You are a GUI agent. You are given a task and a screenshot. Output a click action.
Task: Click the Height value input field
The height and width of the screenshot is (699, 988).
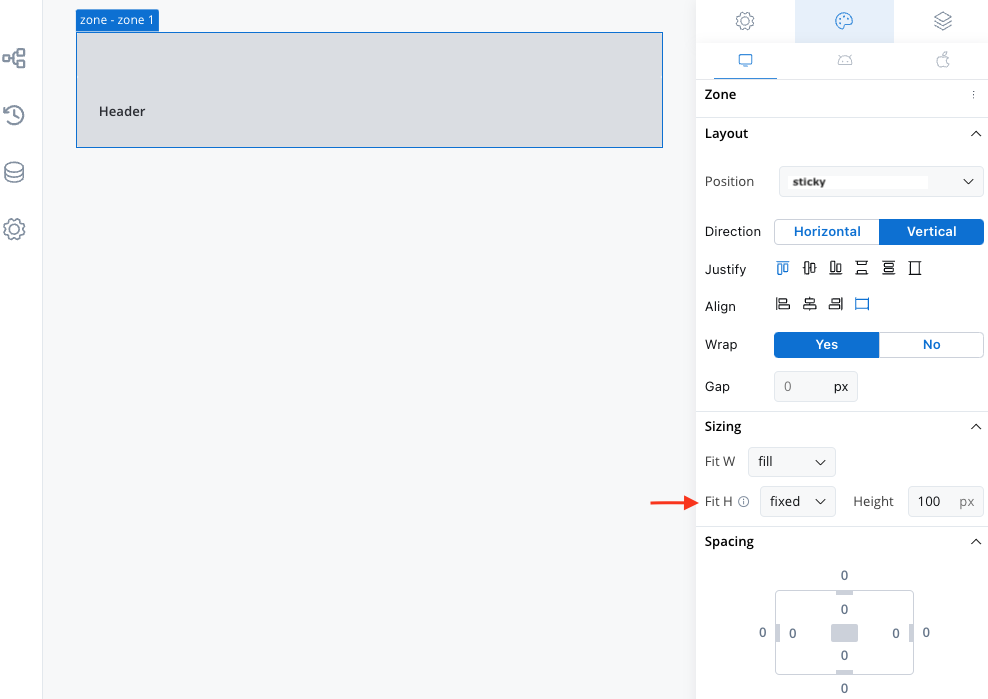pyautogui.click(x=945, y=502)
